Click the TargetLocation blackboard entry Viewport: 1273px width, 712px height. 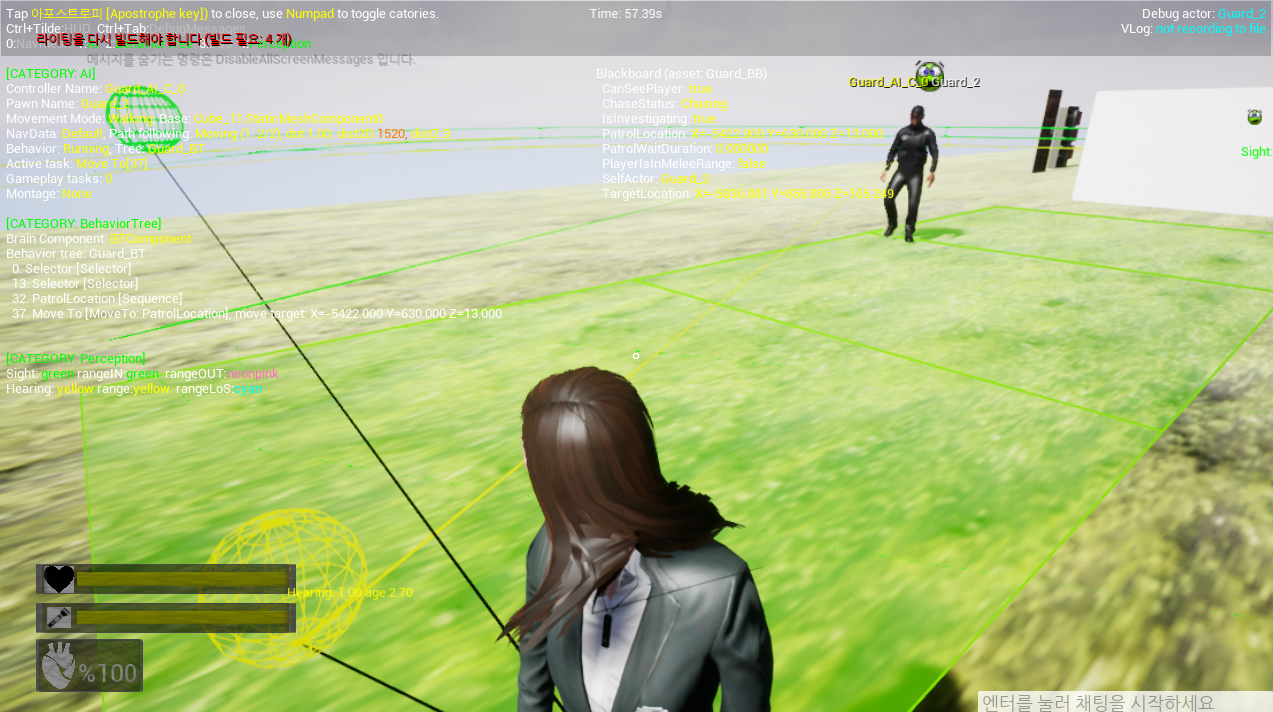point(748,194)
